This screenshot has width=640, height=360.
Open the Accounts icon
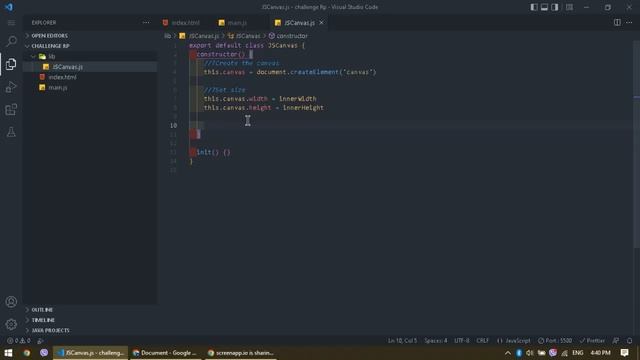pos(11,302)
